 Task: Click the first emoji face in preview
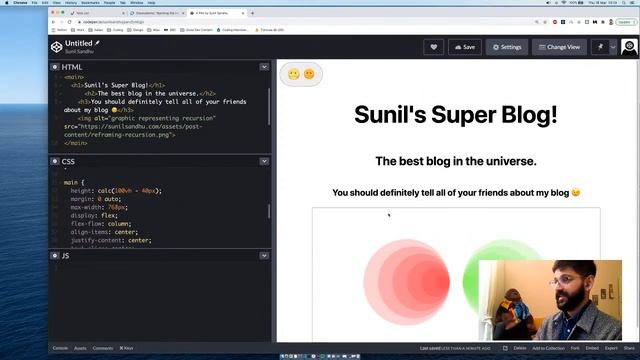point(294,74)
